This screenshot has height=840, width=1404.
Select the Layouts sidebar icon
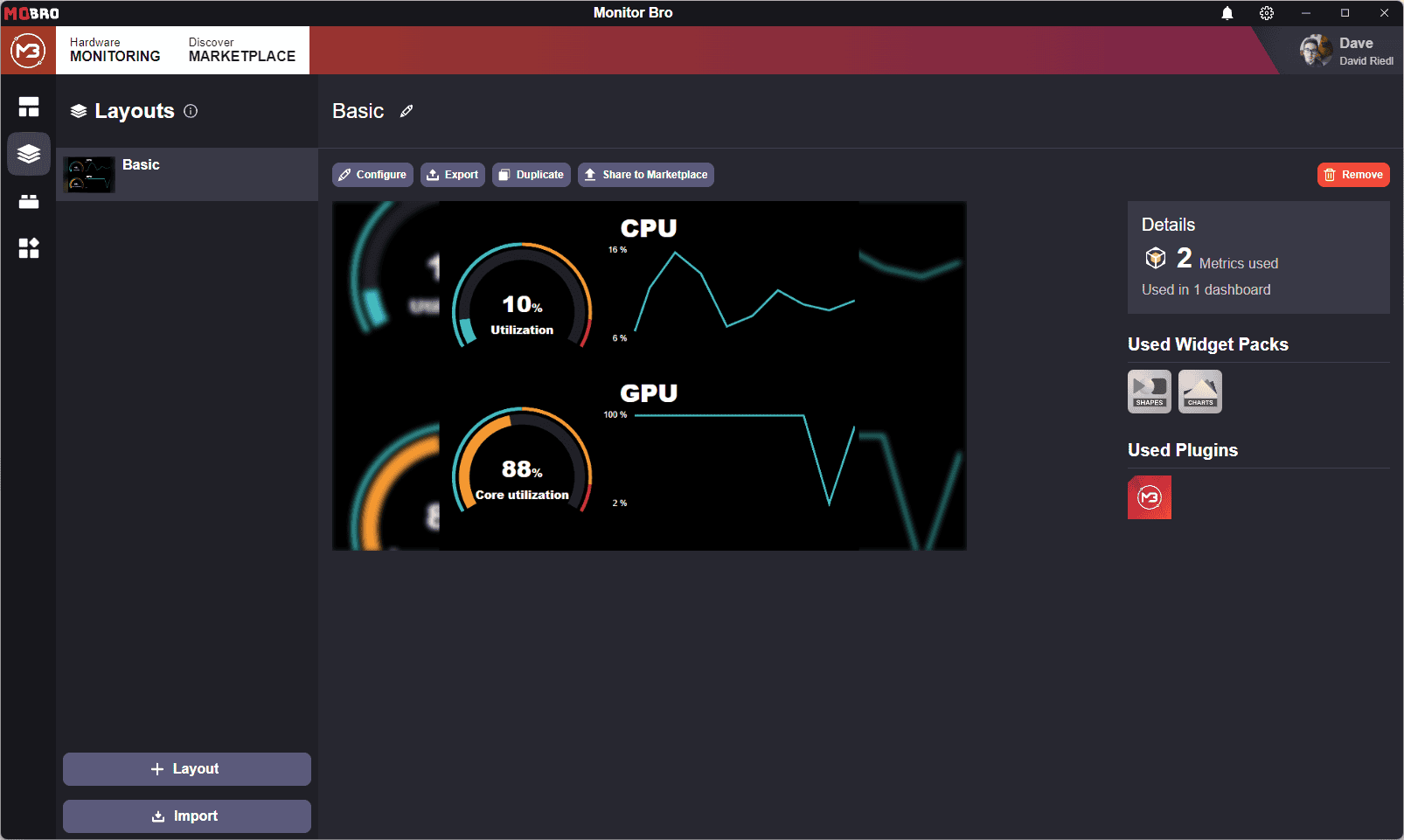[x=29, y=154]
